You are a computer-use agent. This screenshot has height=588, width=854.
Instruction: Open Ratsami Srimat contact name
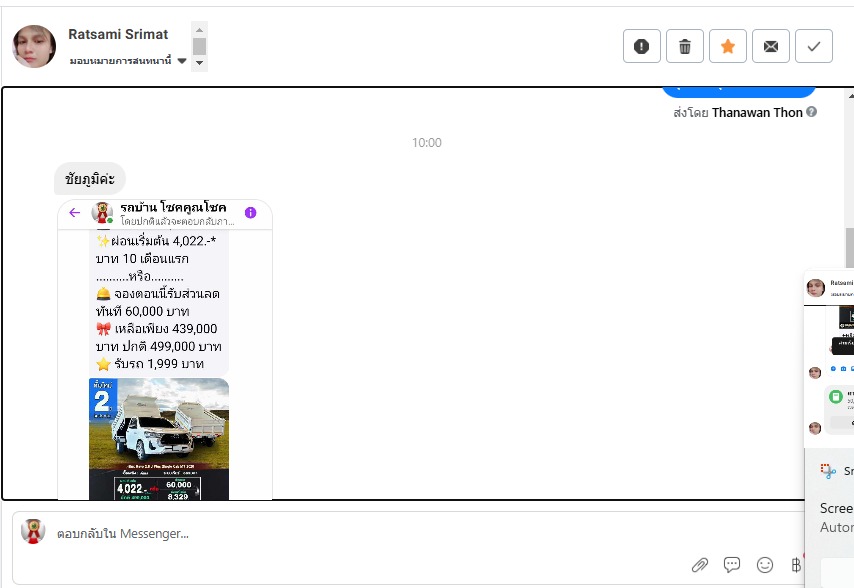118,34
